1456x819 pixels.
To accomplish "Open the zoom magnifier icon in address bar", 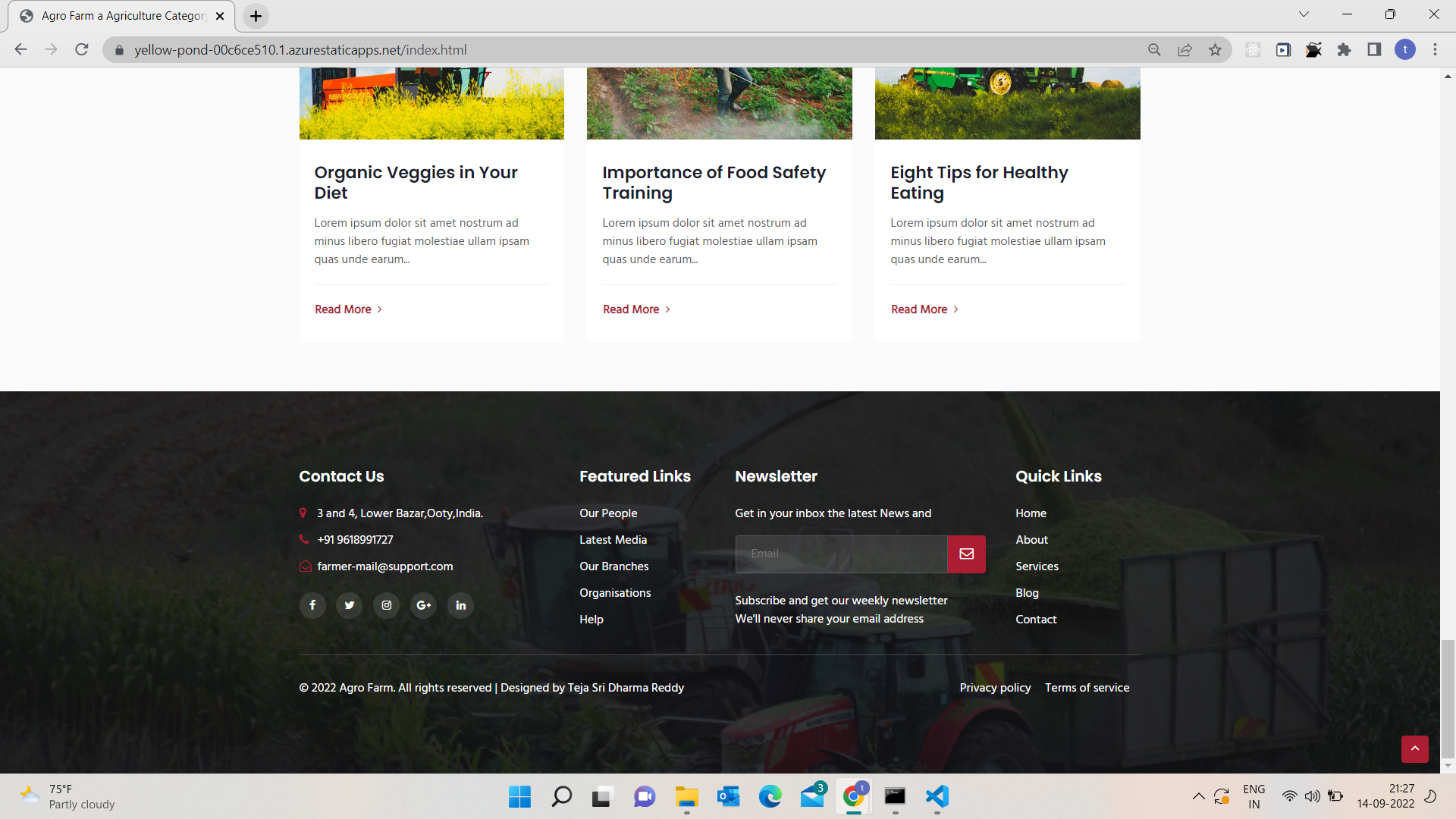I will tap(1154, 49).
